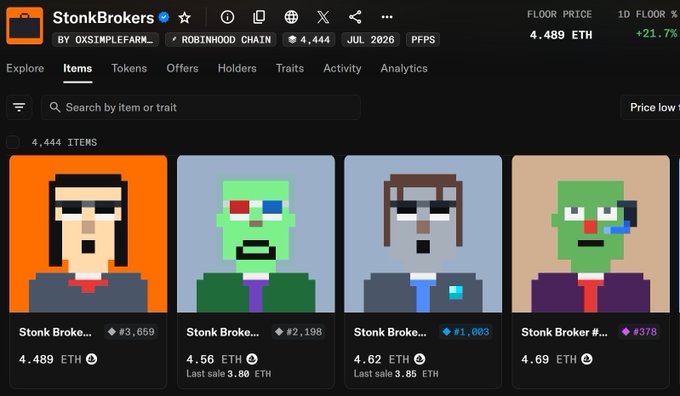Viewport: 680px width, 396px height.
Task: Click the 'Last sale 3.85 ETH' text
Action: [396, 373]
